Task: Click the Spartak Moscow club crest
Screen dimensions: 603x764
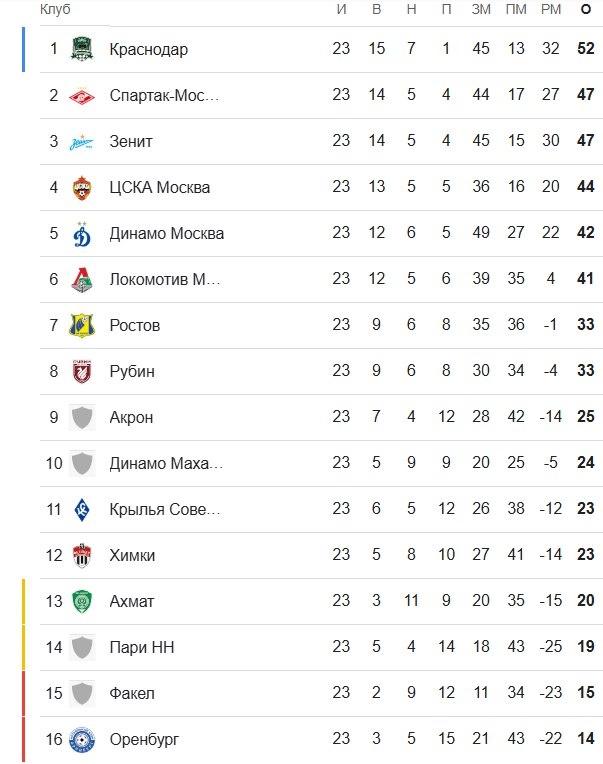Action: [x=82, y=96]
